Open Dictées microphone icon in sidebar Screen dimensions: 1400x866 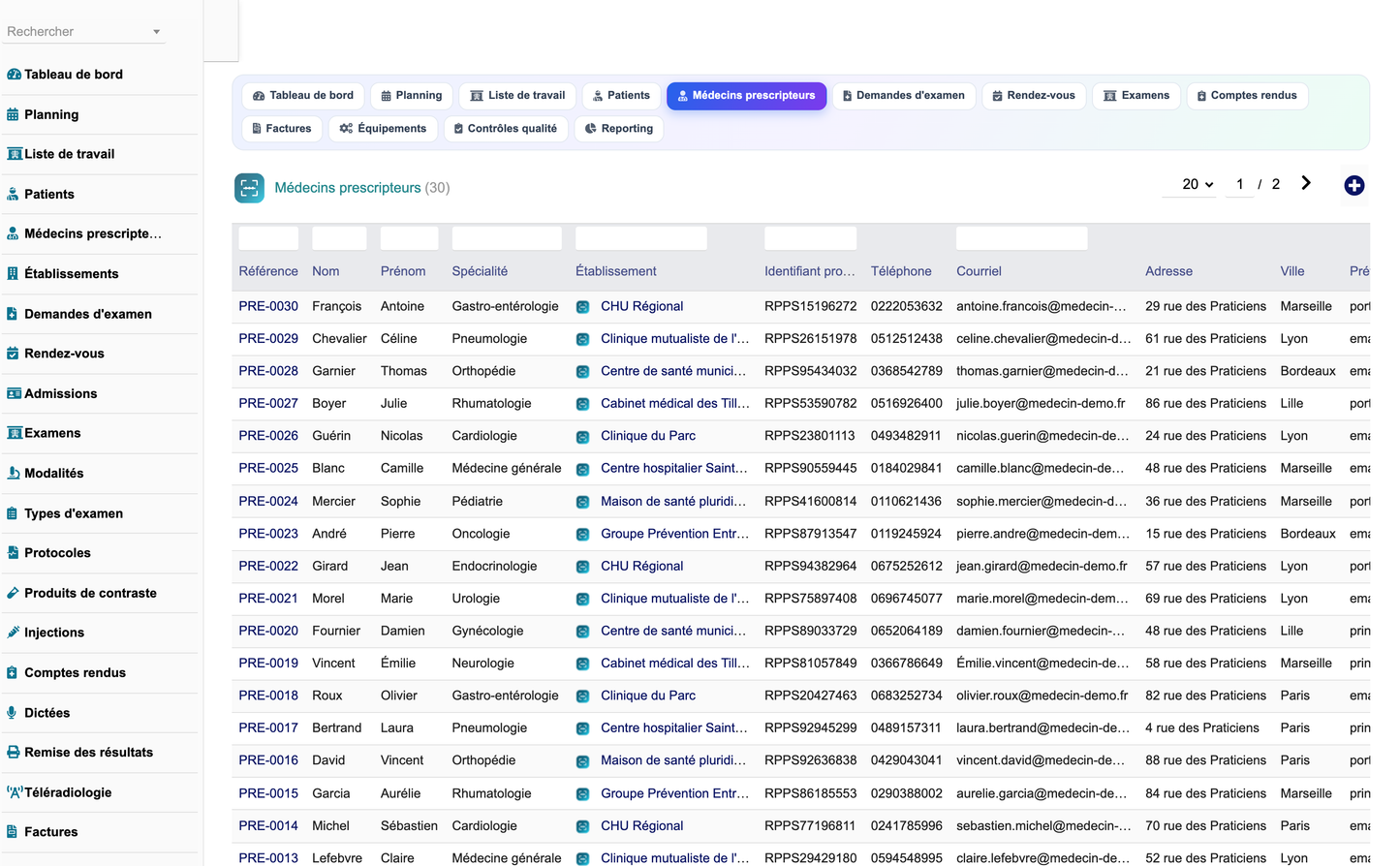click(x=12, y=713)
